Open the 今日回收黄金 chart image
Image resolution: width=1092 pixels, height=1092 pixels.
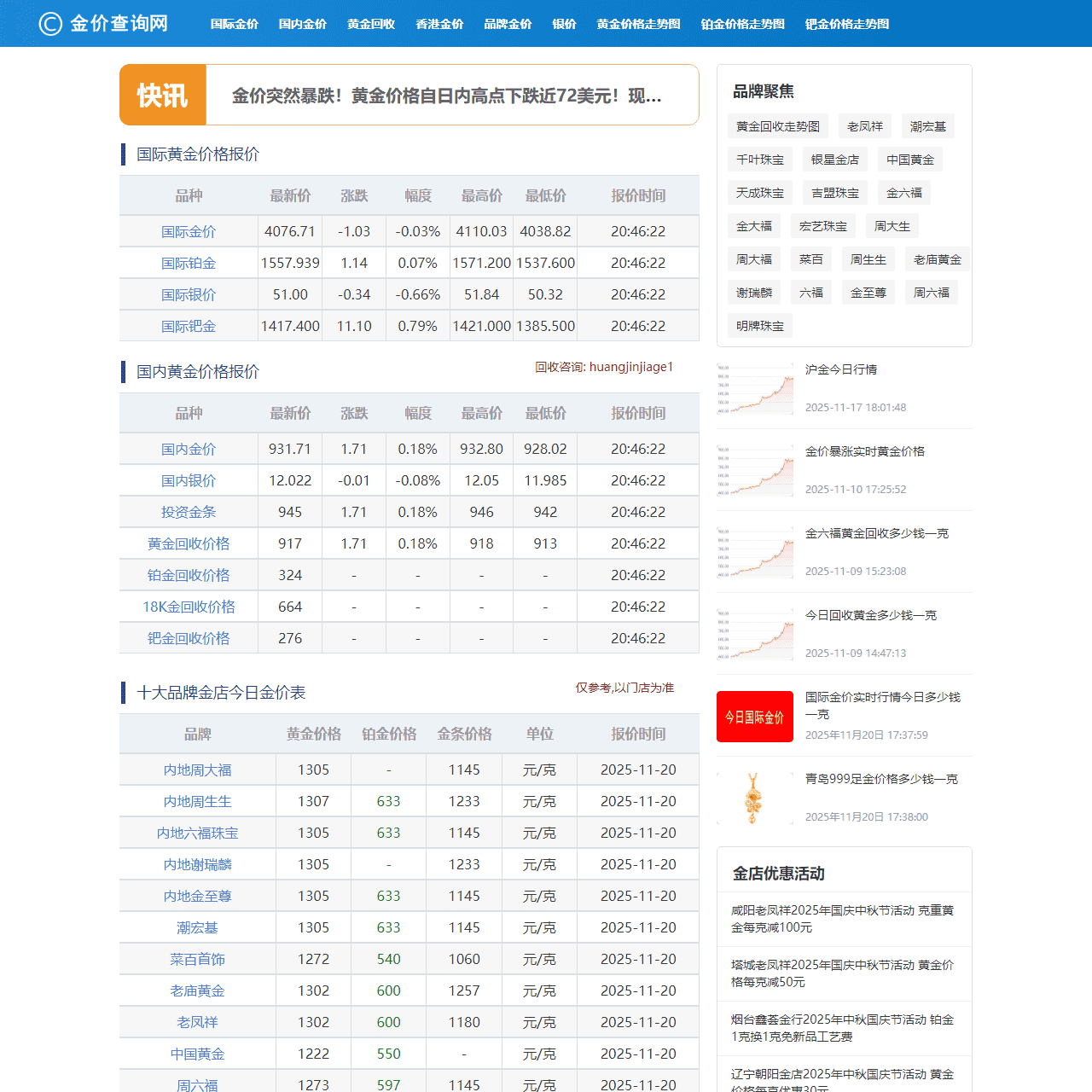pyautogui.click(x=754, y=634)
